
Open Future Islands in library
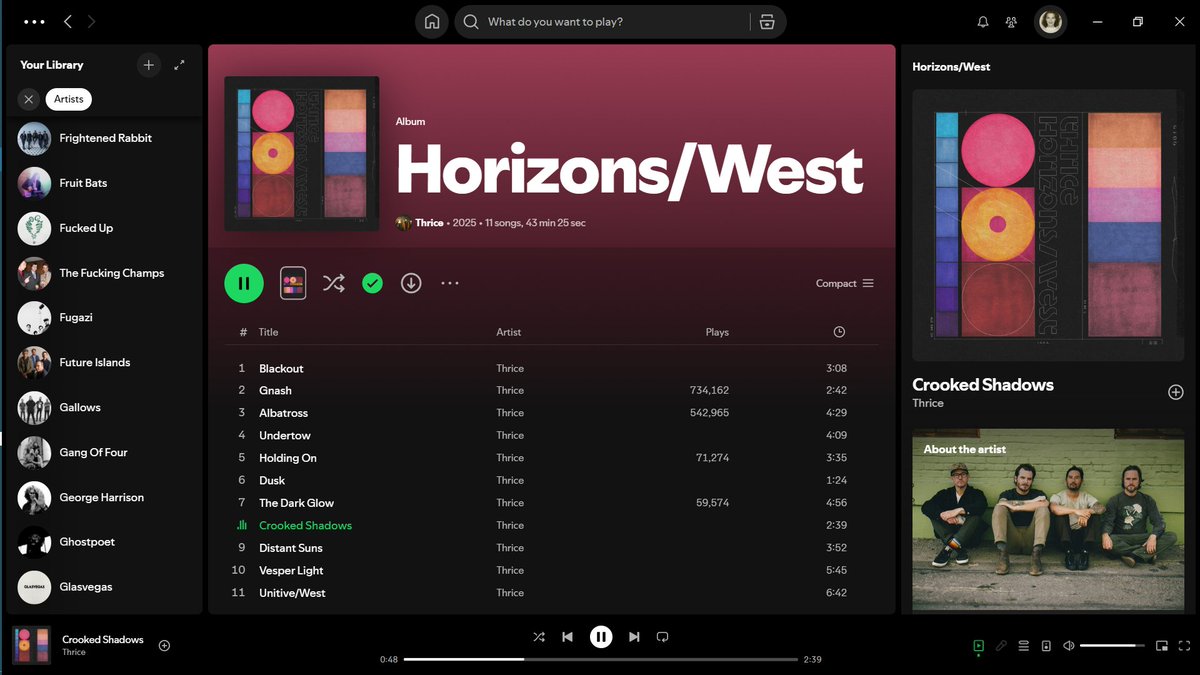coord(105,363)
